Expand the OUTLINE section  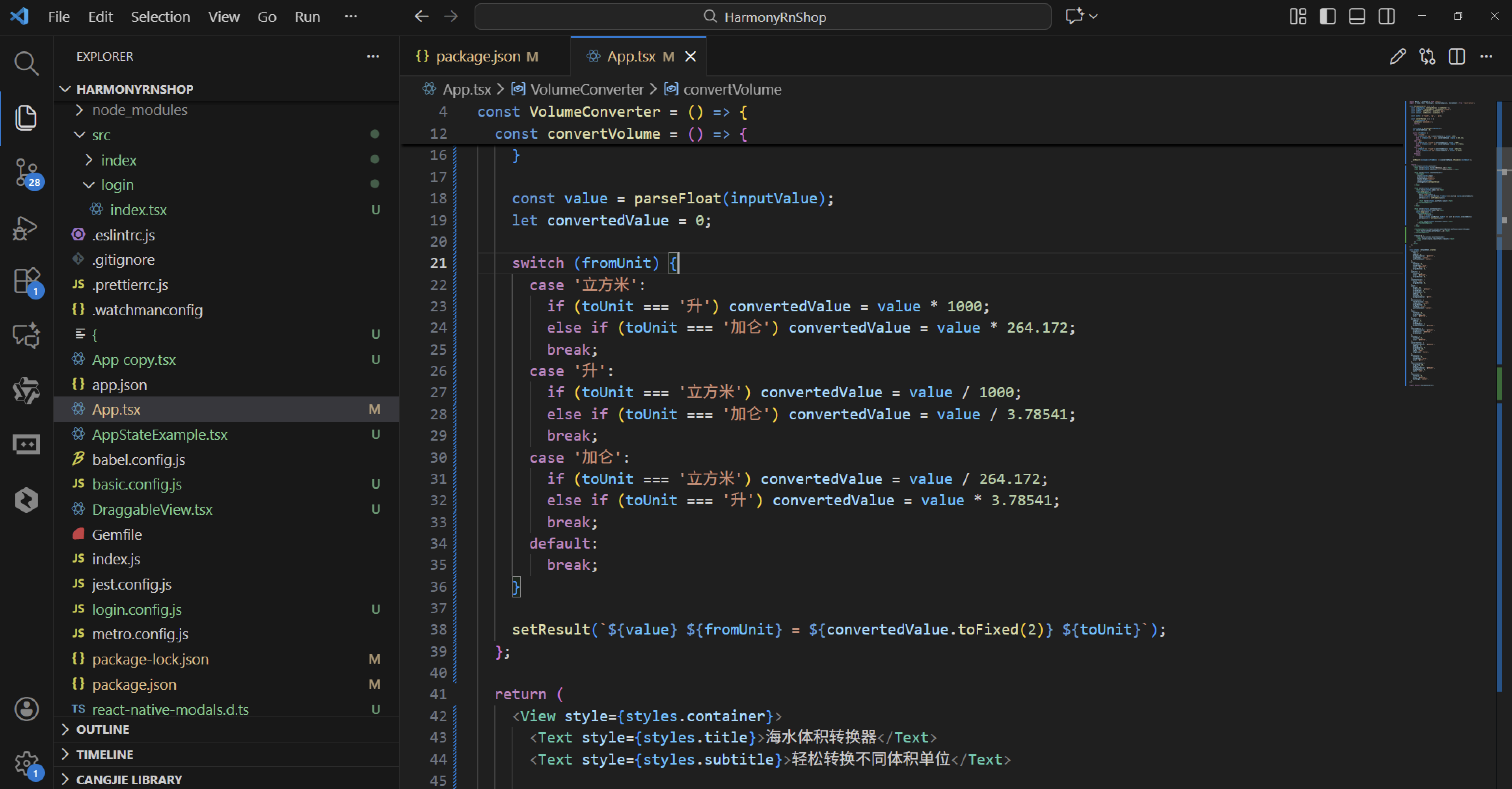(x=103, y=729)
